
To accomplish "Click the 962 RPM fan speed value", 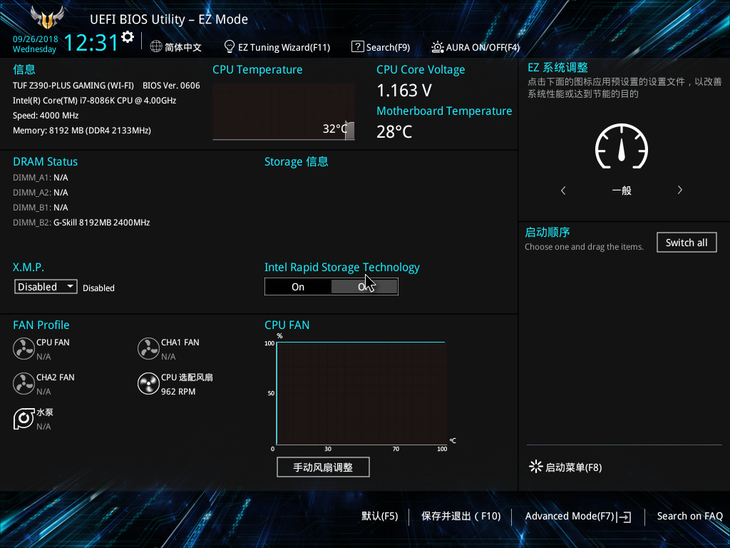I will [178, 392].
